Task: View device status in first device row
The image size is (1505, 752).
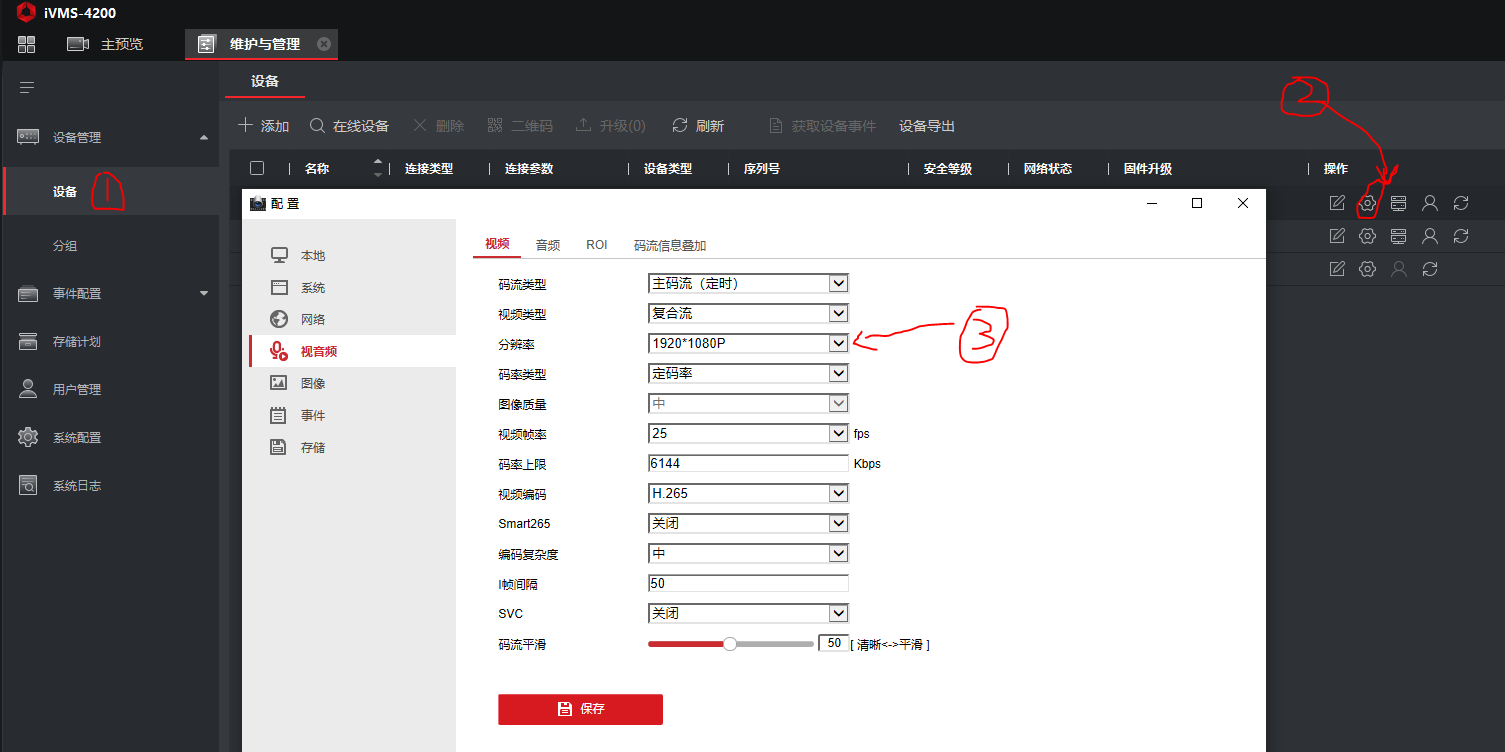Action: (1399, 203)
